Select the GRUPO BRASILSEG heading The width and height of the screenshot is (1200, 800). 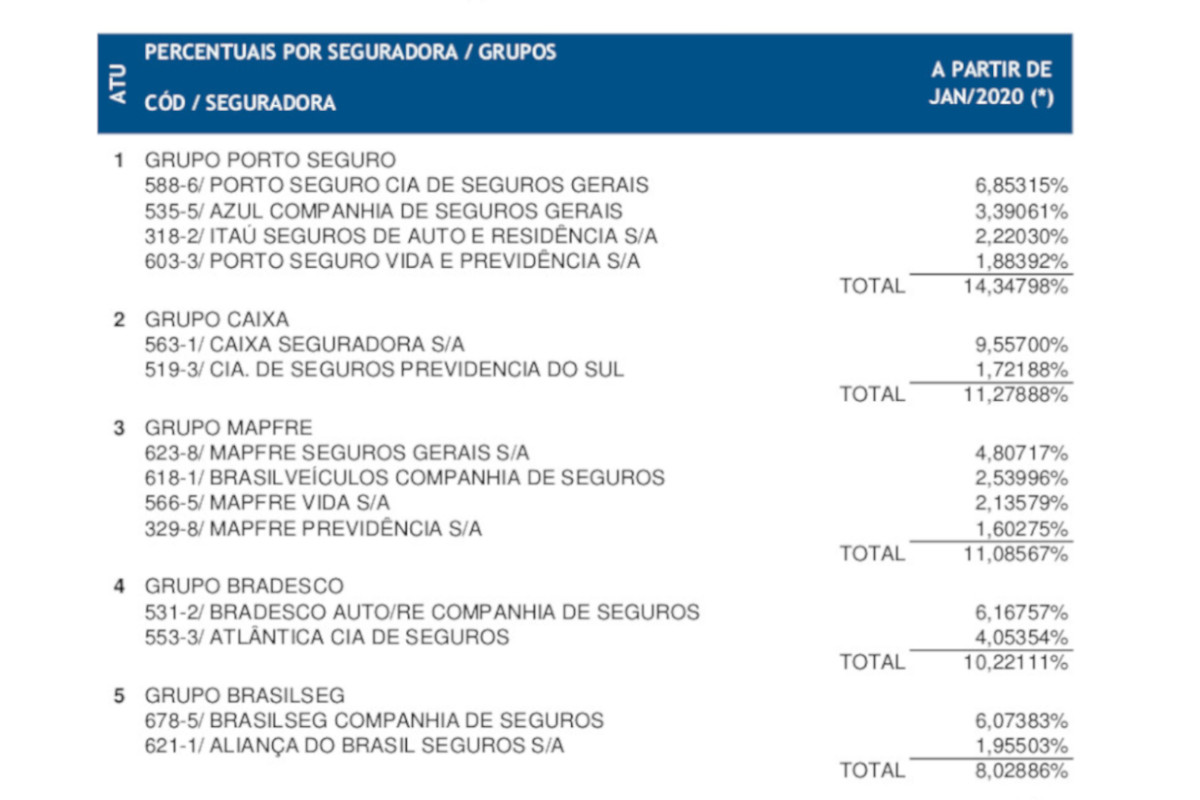(245, 695)
